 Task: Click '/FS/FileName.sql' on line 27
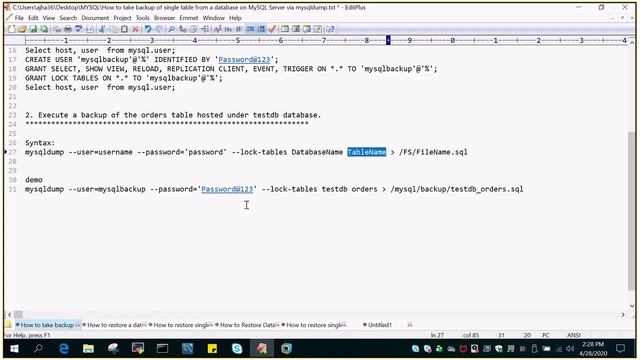click(433, 152)
